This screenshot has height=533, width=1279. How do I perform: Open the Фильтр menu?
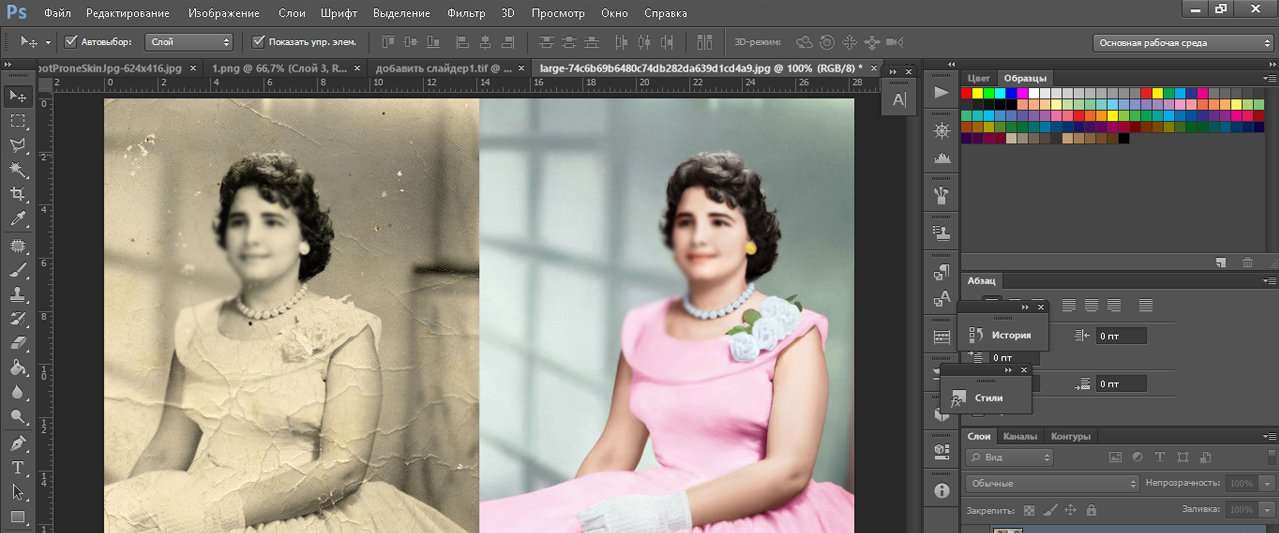pos(466,14)
